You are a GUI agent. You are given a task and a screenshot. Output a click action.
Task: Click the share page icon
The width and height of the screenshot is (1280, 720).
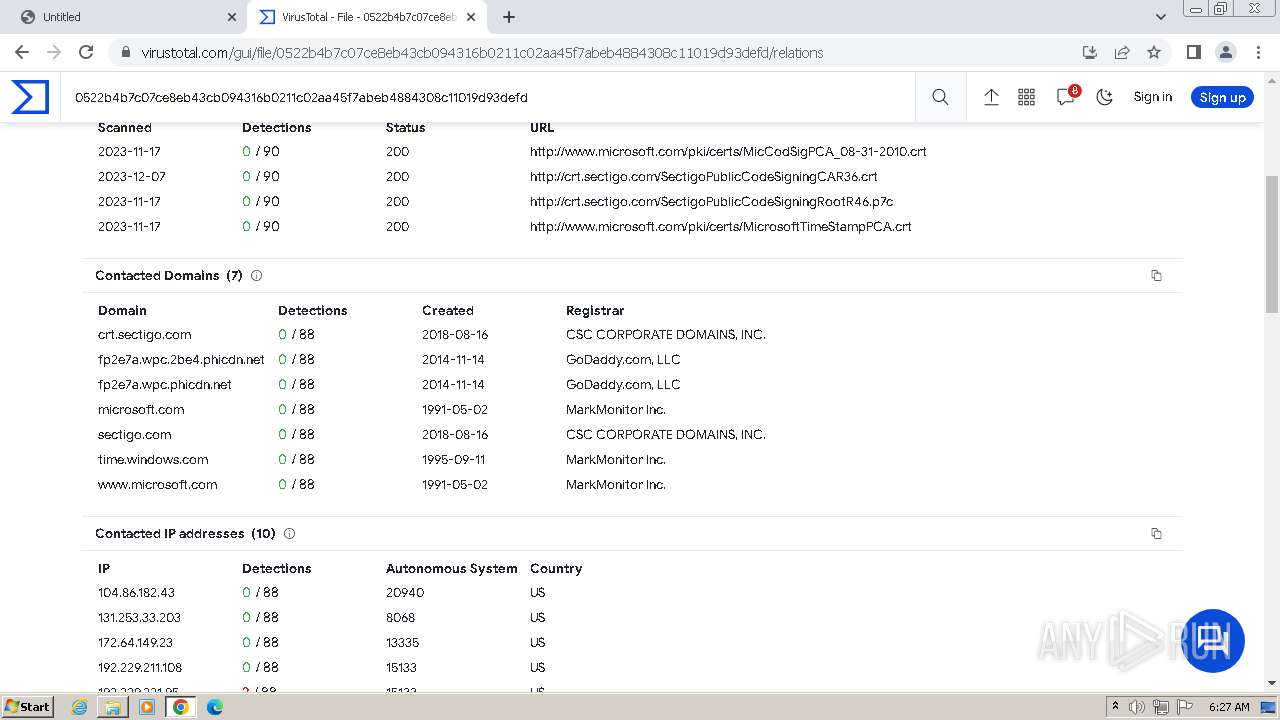coord(1122,52)
